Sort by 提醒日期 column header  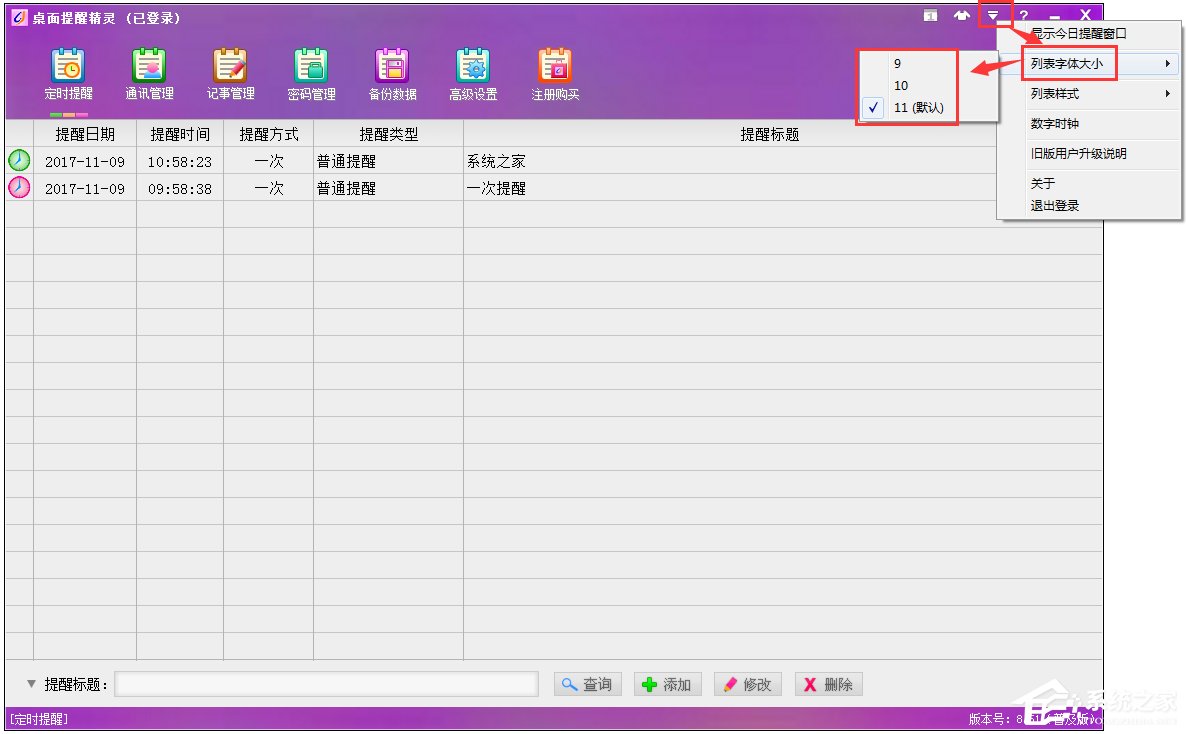coord(85,134)
